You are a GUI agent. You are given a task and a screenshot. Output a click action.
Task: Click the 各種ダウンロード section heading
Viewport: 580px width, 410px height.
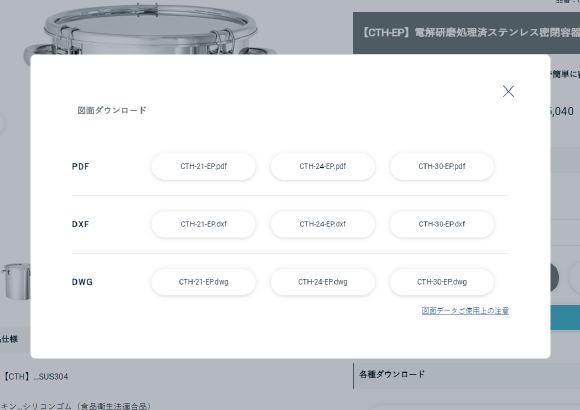point(392,374)
